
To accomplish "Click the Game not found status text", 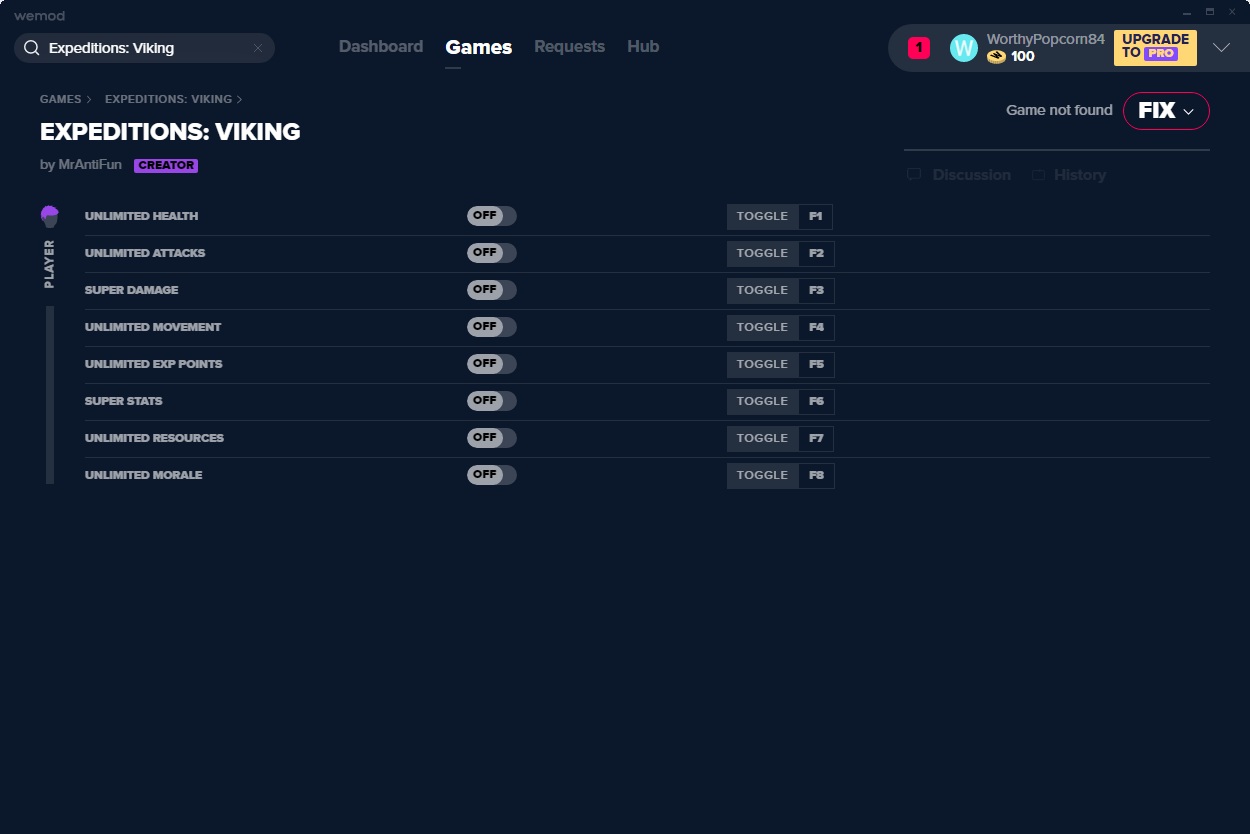I will [x=1059, y=110].
